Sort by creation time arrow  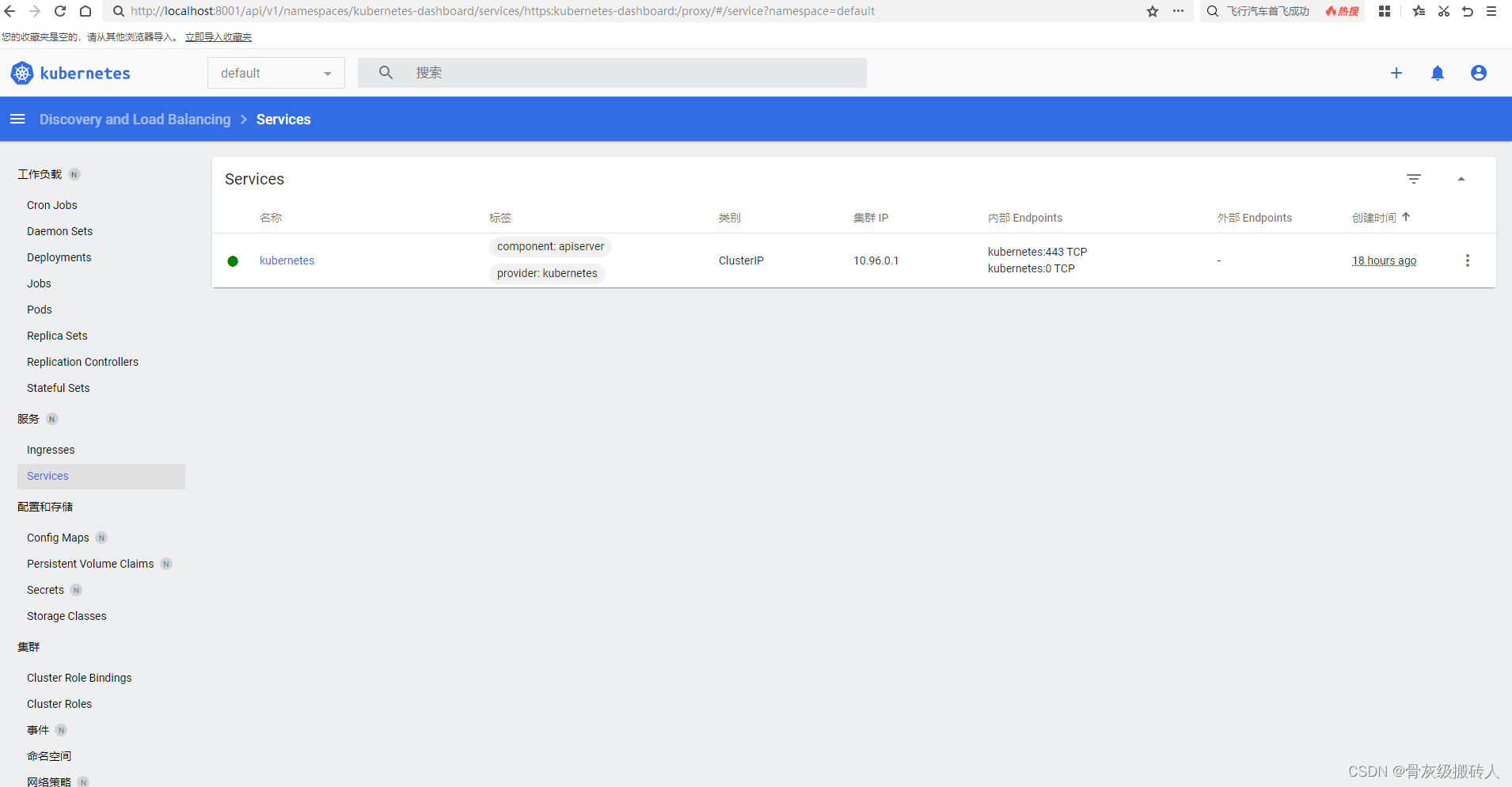click(1406, 217)
